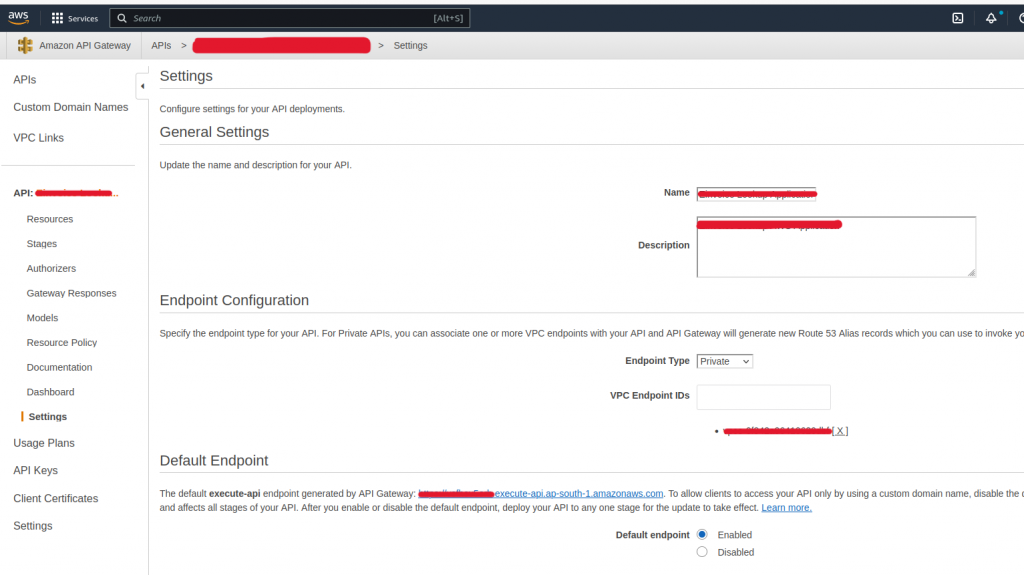
Task: Open the Endpoint Type dropdown
Action: [x=724, y=361]
